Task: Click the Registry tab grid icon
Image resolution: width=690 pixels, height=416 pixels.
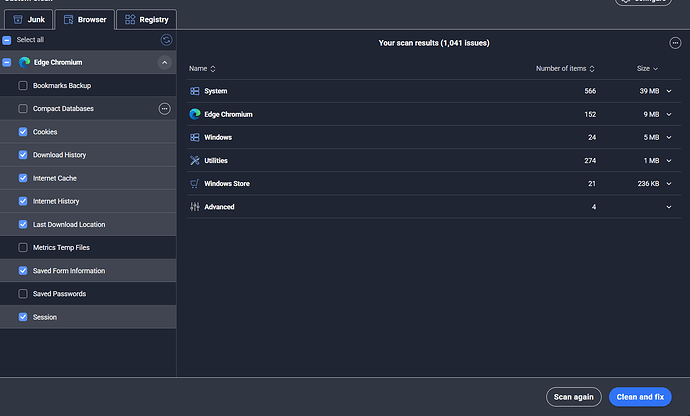Action: point(130,19)
